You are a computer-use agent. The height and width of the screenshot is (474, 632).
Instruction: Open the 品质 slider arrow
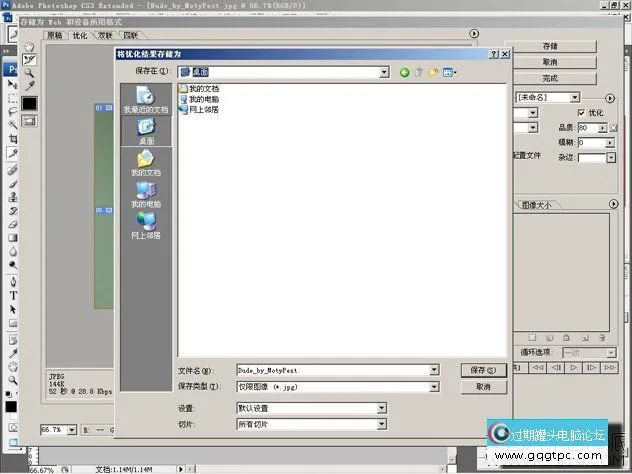click(602, 128)
